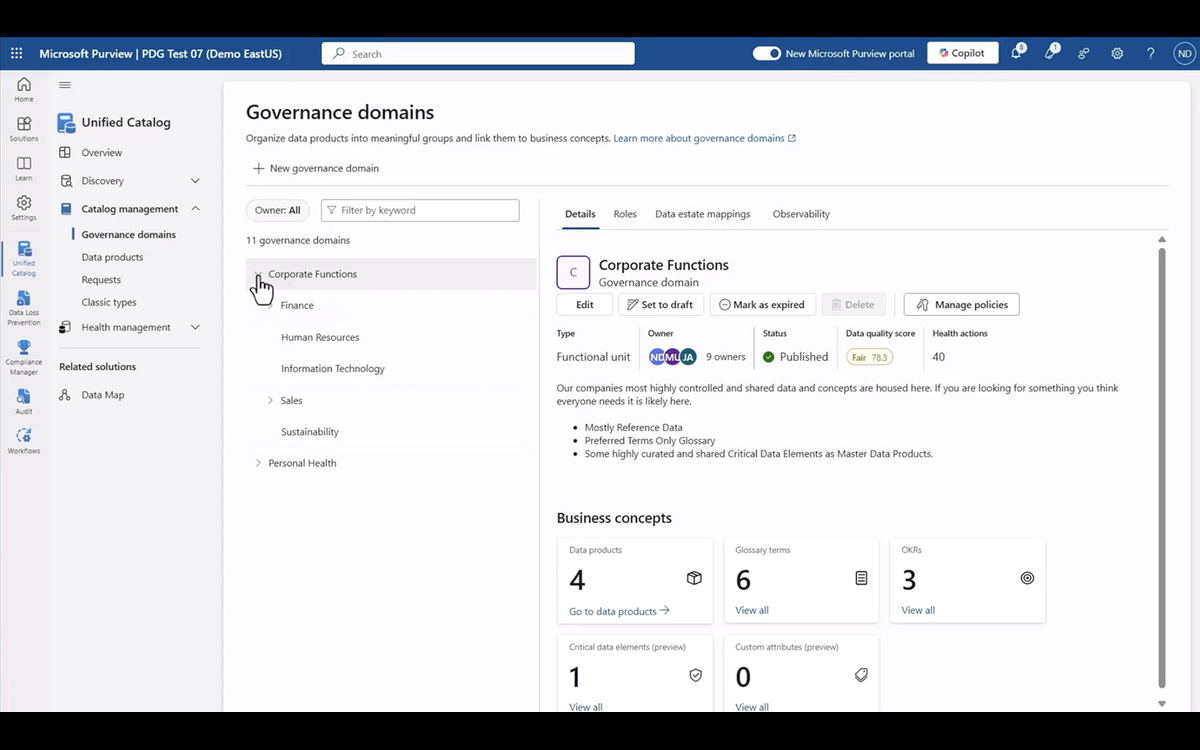Image resolution: width=1200 pixels, height=750 pixels.
Task: Open Learn more about governance domains link
Action: [705, 138]
